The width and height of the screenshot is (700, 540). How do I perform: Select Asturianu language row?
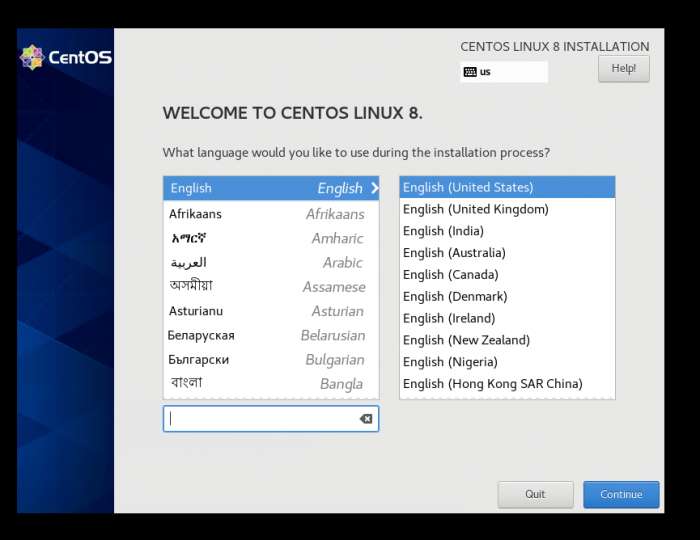(270, 311)
